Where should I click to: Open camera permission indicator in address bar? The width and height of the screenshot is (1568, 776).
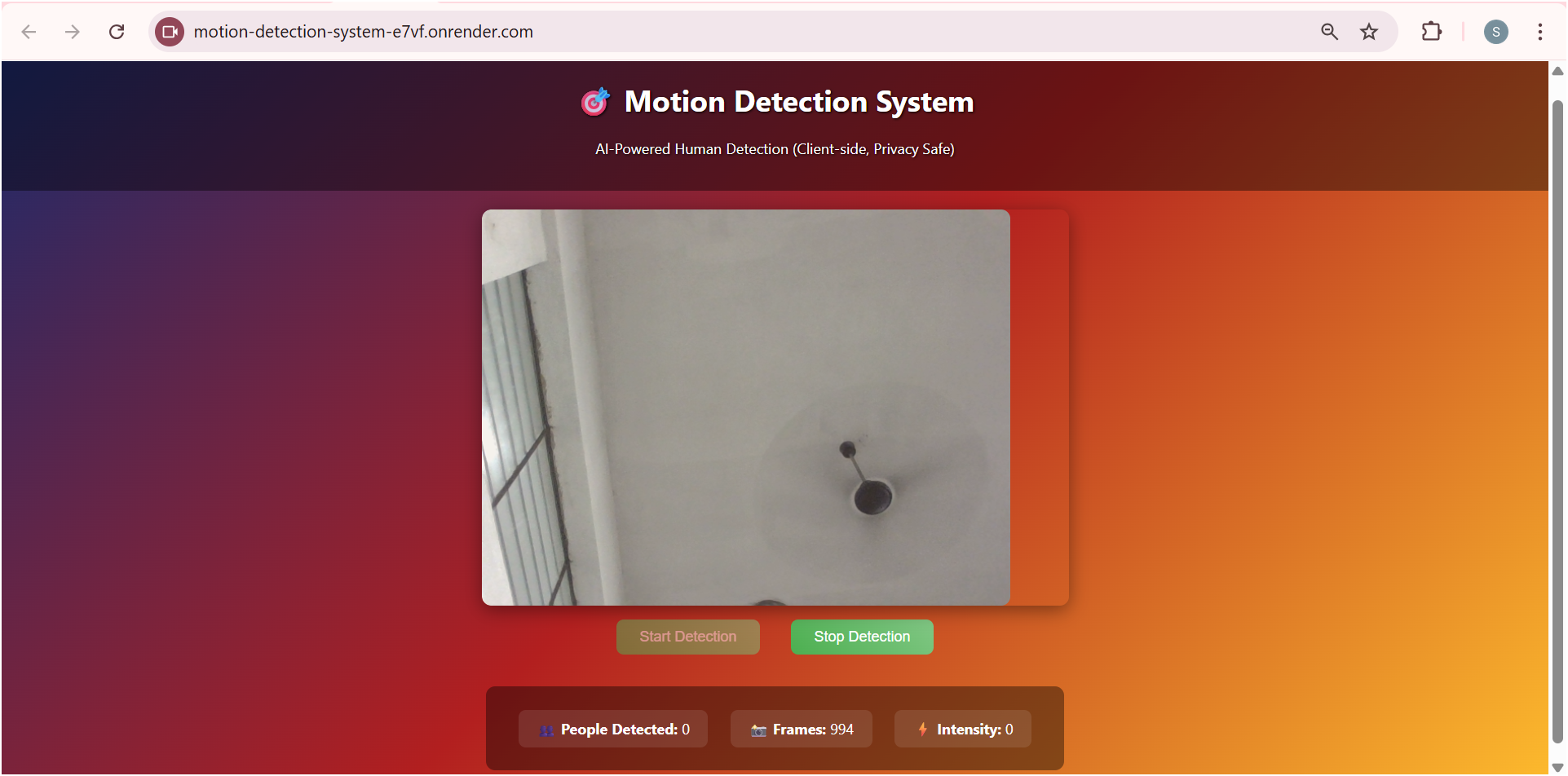point(170,32)
